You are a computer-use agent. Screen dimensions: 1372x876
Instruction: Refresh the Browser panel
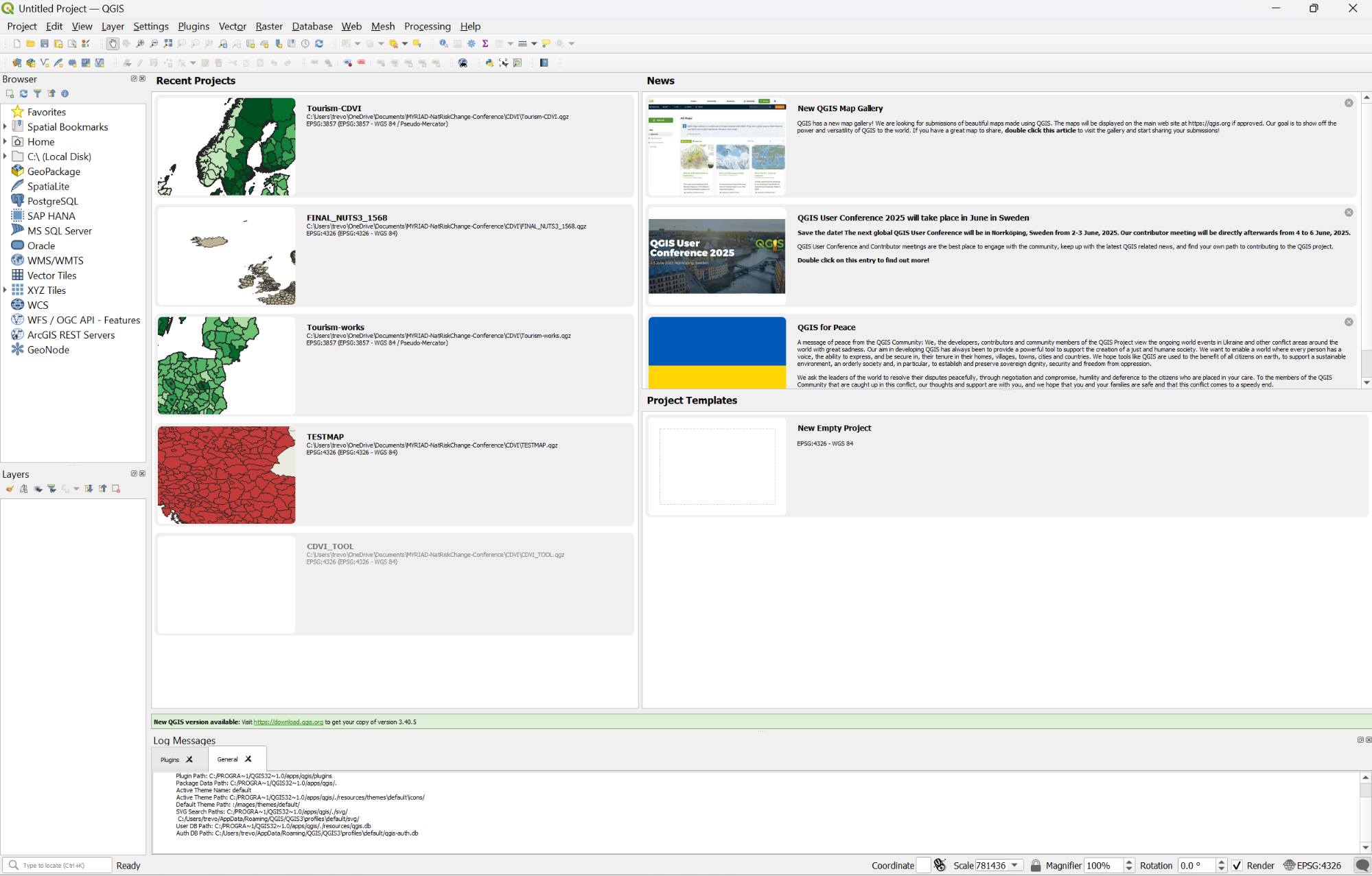(x=23, y=93)
